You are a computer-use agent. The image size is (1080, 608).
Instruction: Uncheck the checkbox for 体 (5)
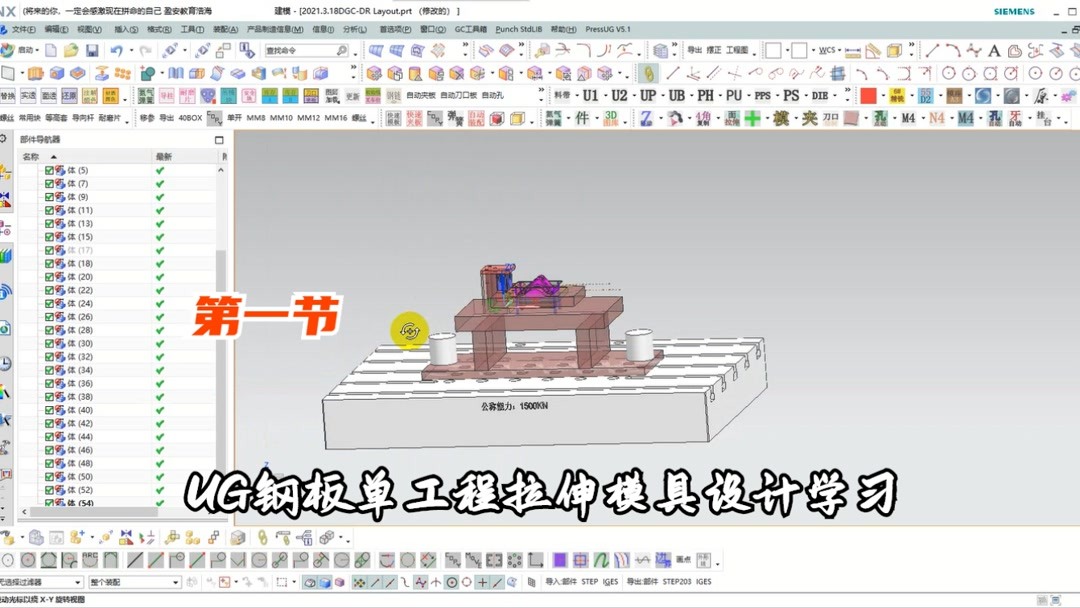49,170
